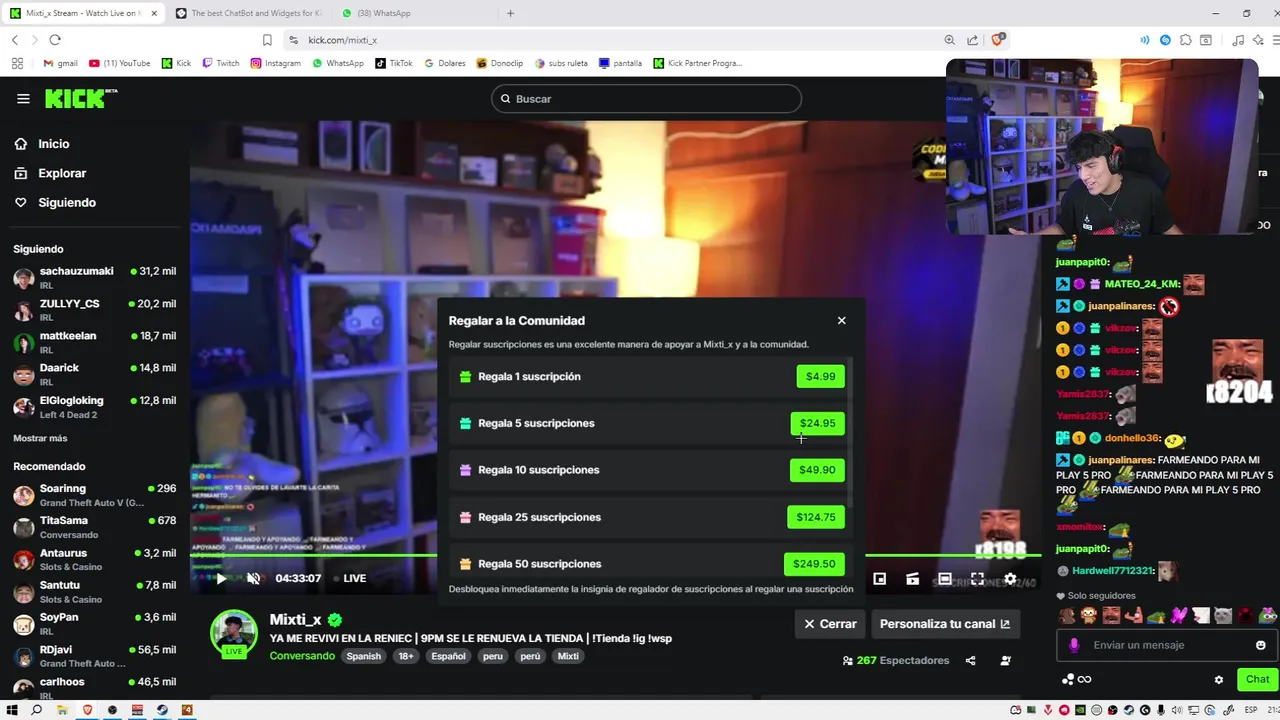Open chat settings gear

(x=1218, y=679)
